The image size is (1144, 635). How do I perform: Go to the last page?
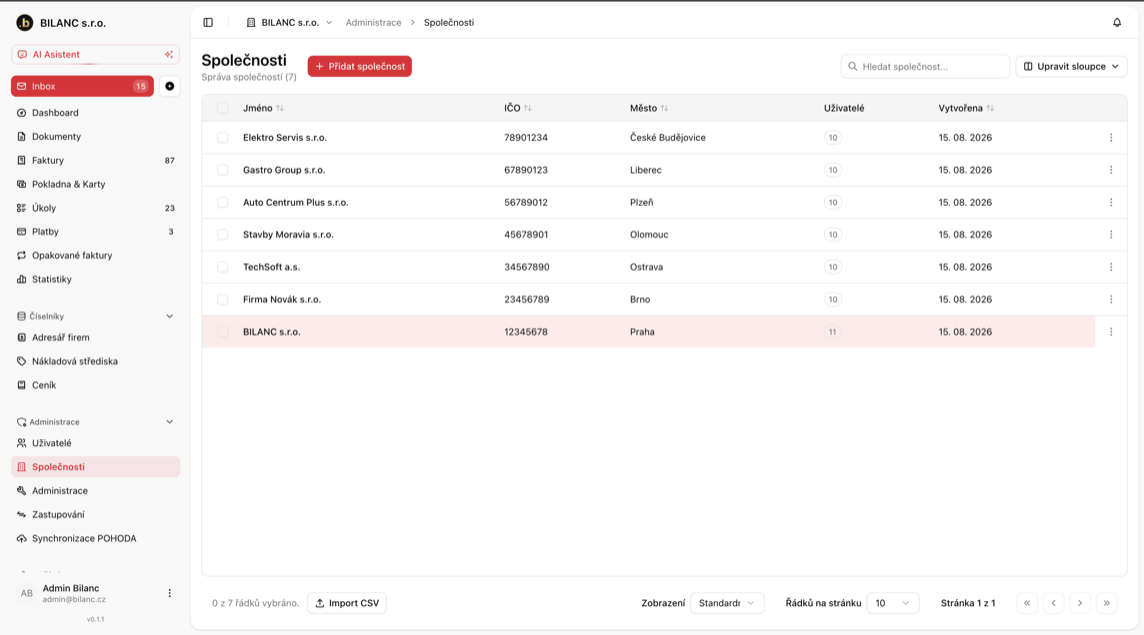pyautogui.click(x=1107, y=603)
